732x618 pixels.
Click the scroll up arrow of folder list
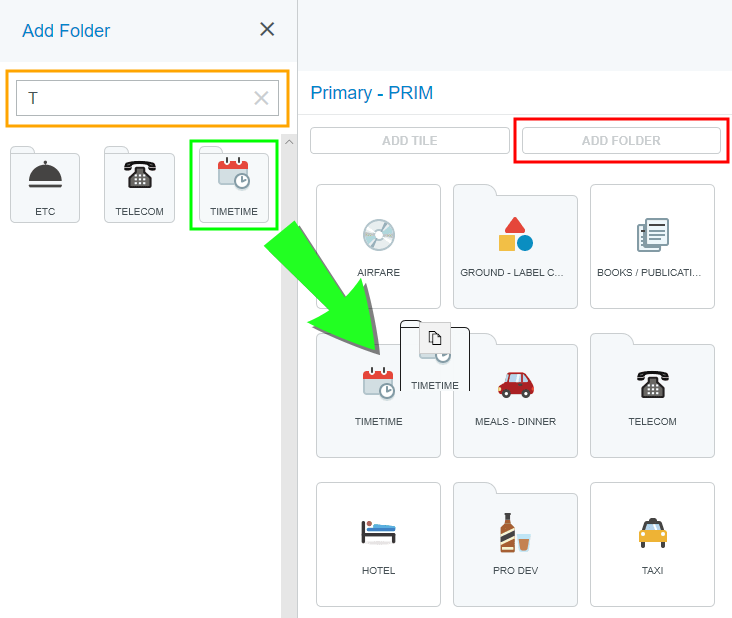289,142
